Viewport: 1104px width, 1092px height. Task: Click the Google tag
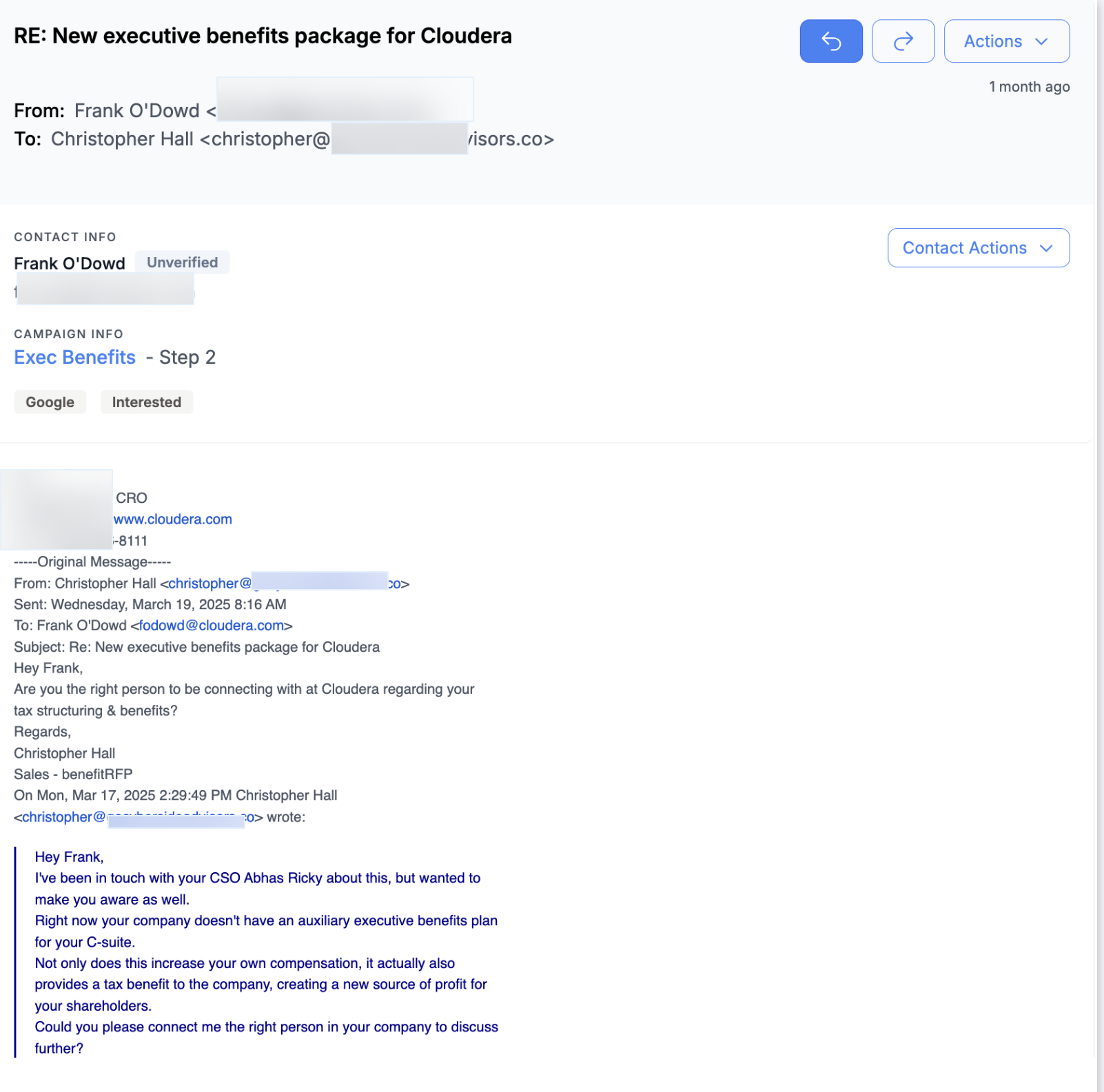point(50,402)
